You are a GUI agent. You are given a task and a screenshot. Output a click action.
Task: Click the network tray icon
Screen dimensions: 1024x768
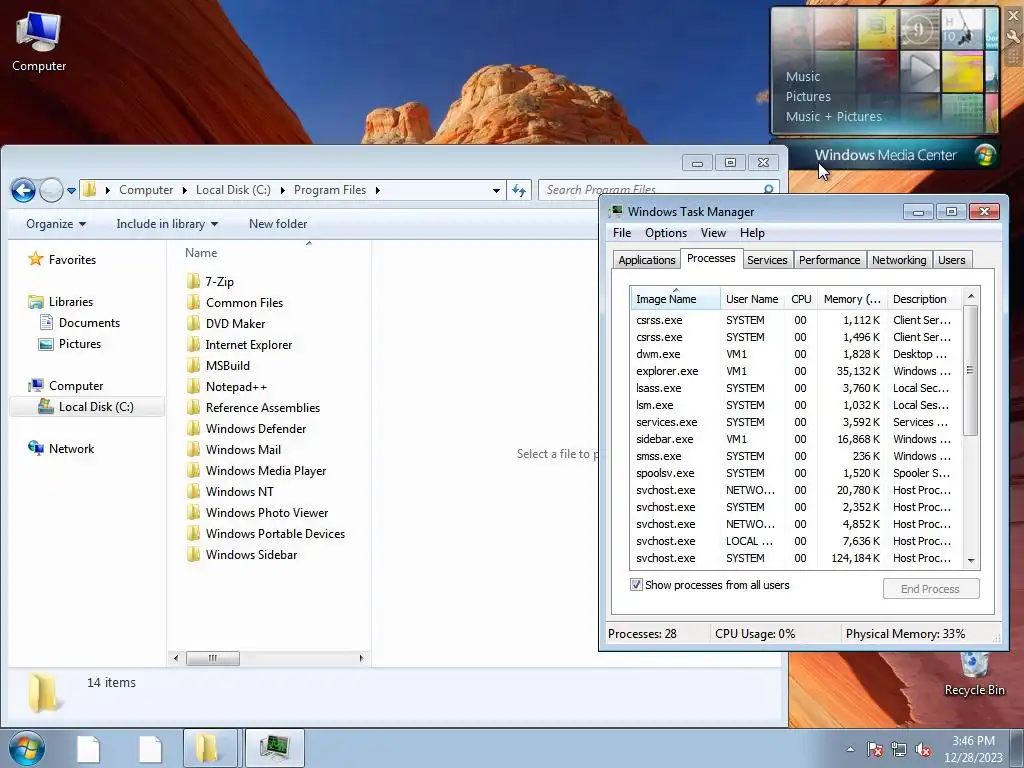point(899,750)
